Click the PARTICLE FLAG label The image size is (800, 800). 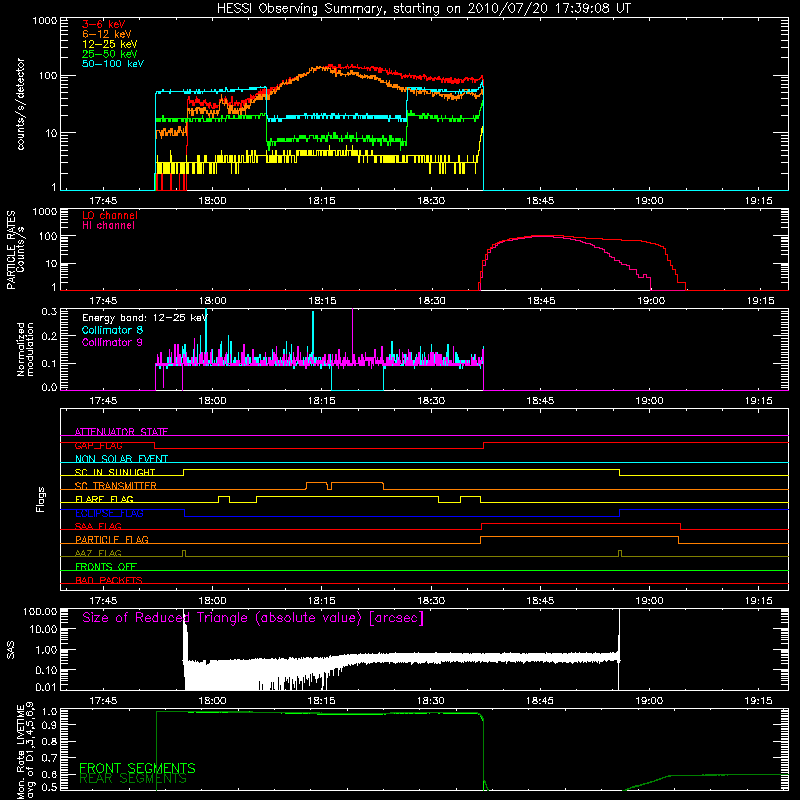112,539
